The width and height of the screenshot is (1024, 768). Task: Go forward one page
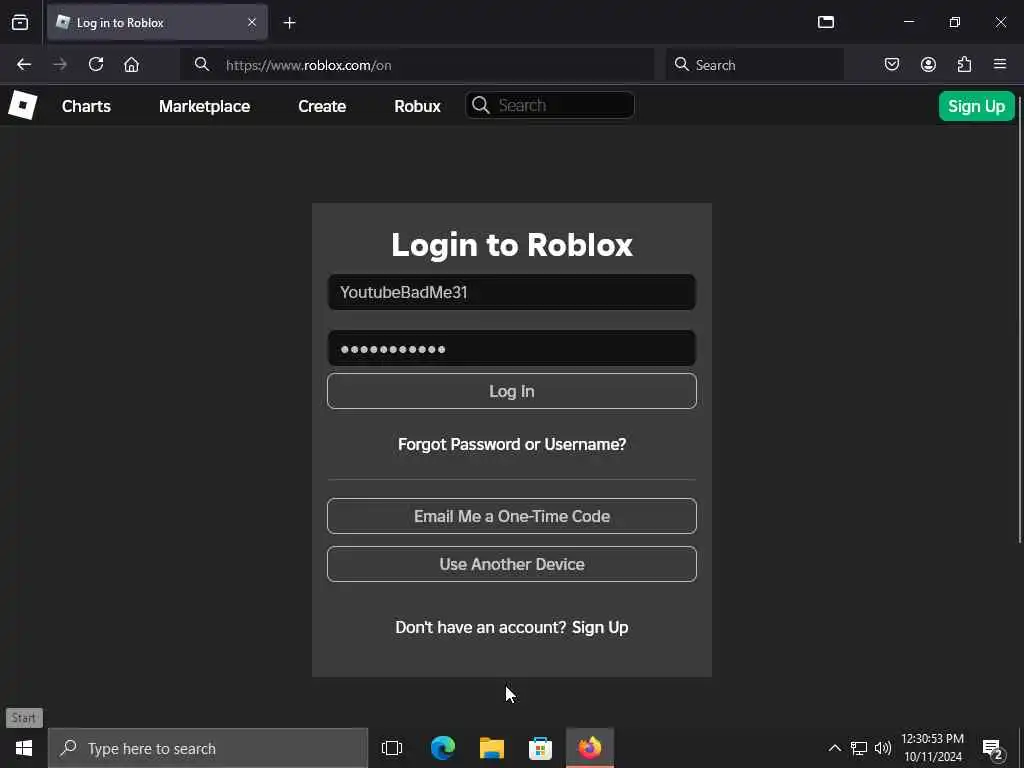[60, 65]
